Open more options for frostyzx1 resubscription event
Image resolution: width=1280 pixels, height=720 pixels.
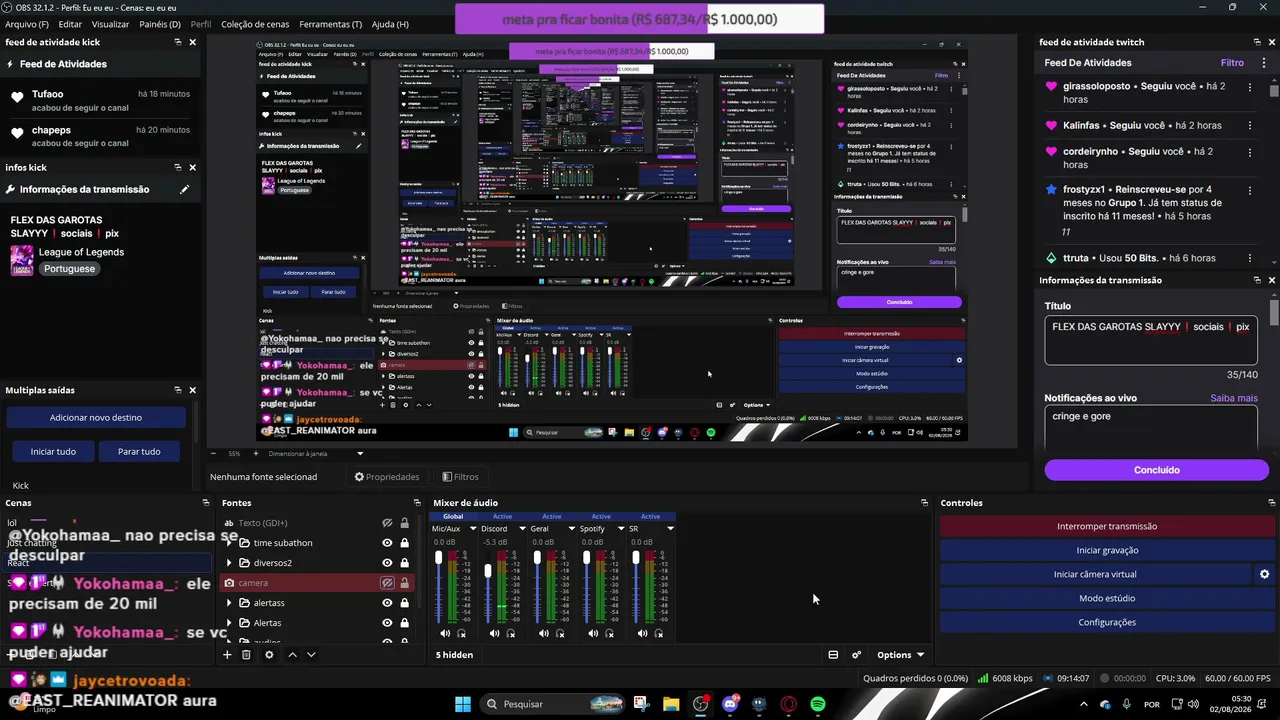click(x=1250, y=190)
